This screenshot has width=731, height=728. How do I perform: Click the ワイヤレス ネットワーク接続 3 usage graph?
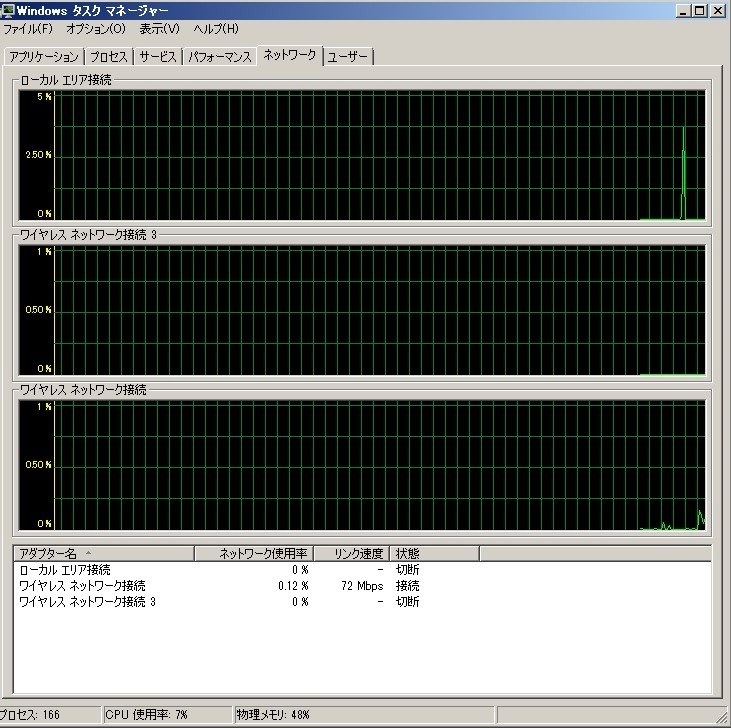tap(362, 310)
